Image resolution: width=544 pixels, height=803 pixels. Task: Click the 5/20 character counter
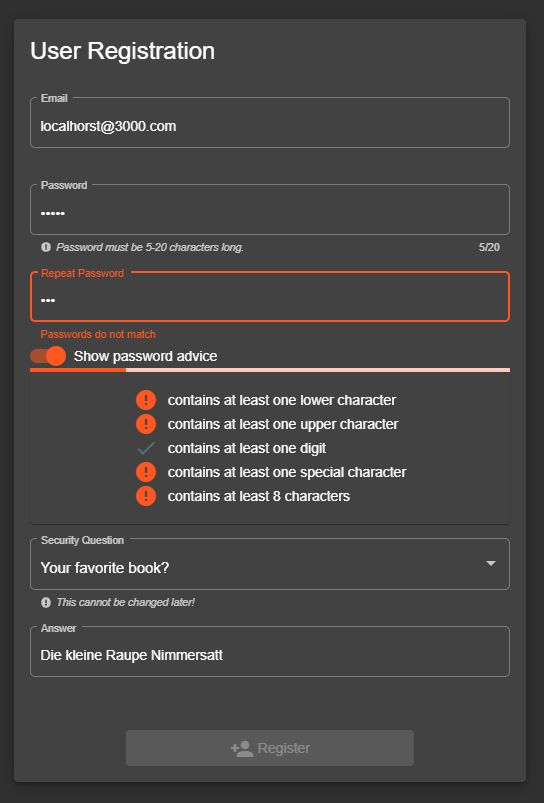pyautogui.click(x=489, y=247)
